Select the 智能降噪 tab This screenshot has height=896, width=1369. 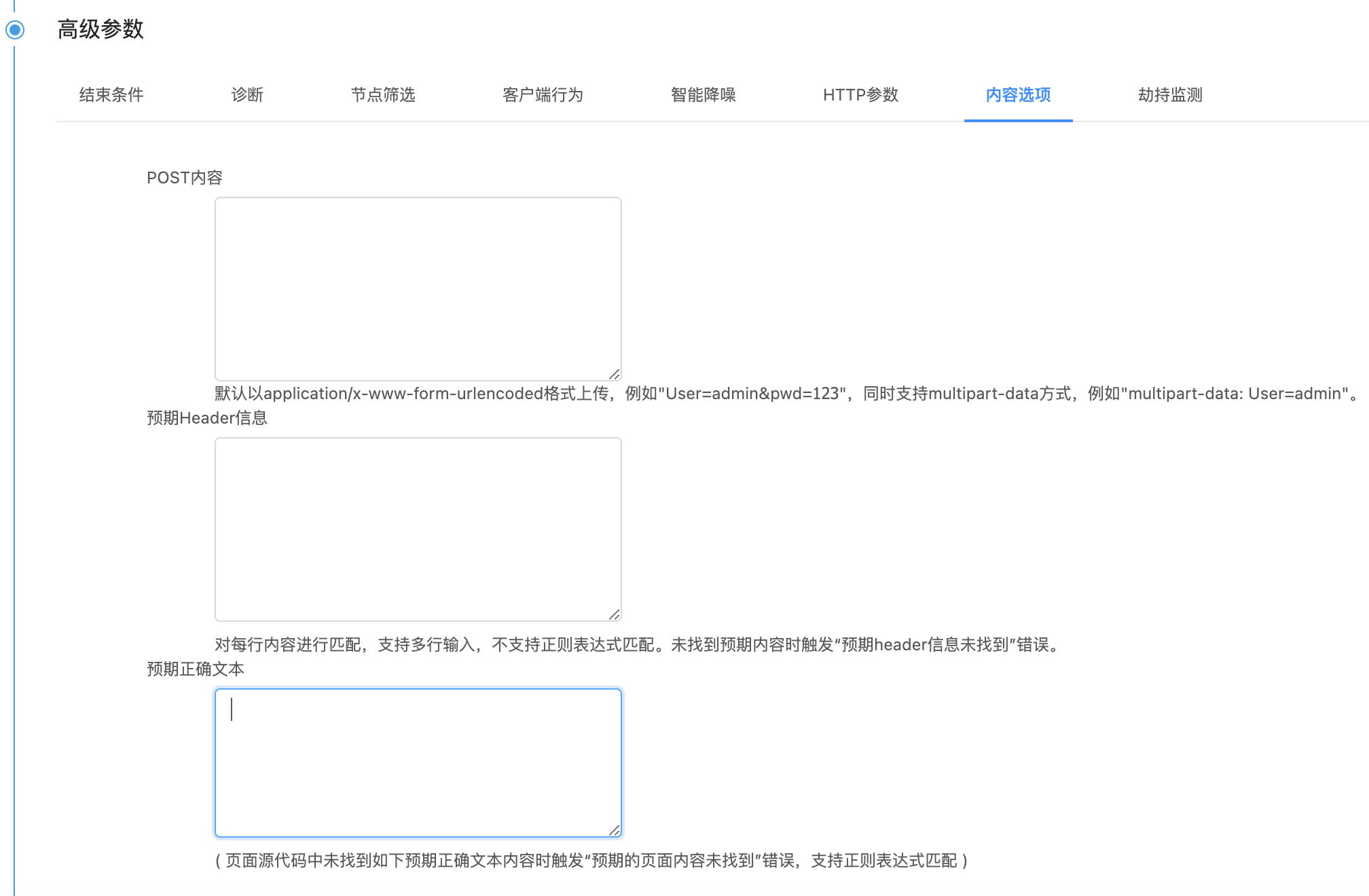705,96
